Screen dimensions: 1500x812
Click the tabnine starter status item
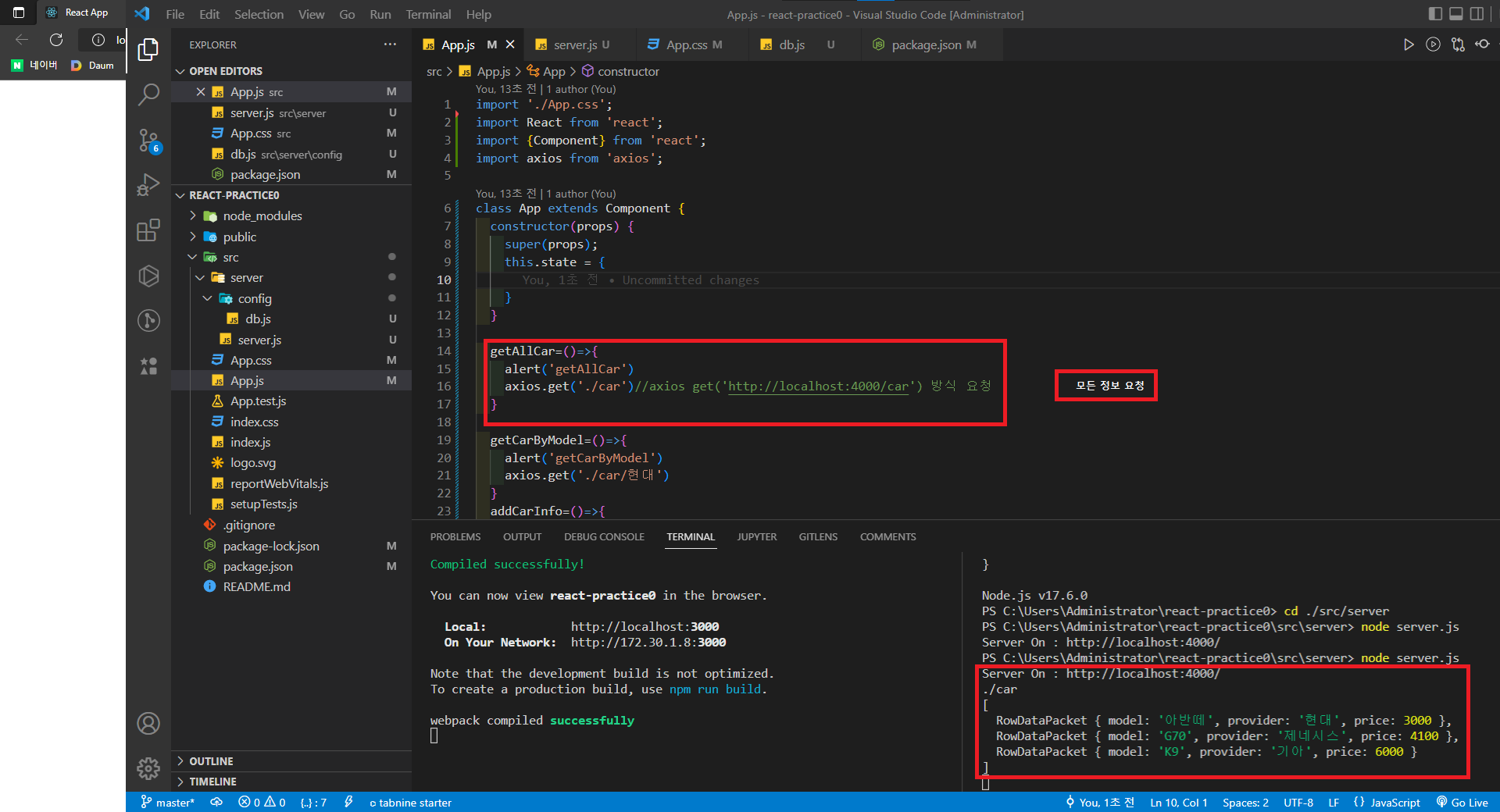pyautogui.click(x=410, y=803)
